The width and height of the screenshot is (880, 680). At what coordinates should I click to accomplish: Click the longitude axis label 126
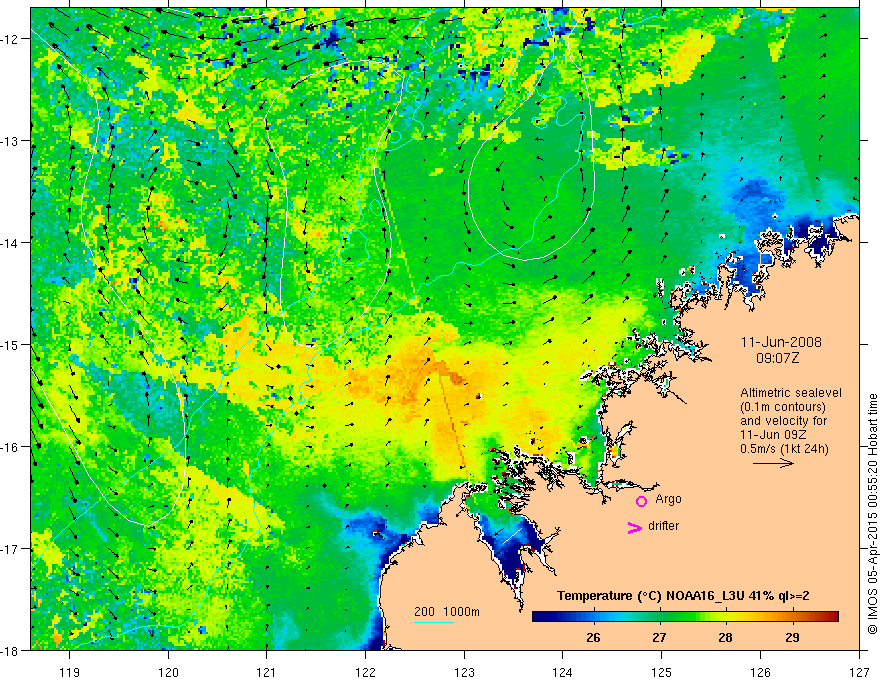[x=760, y=672]
